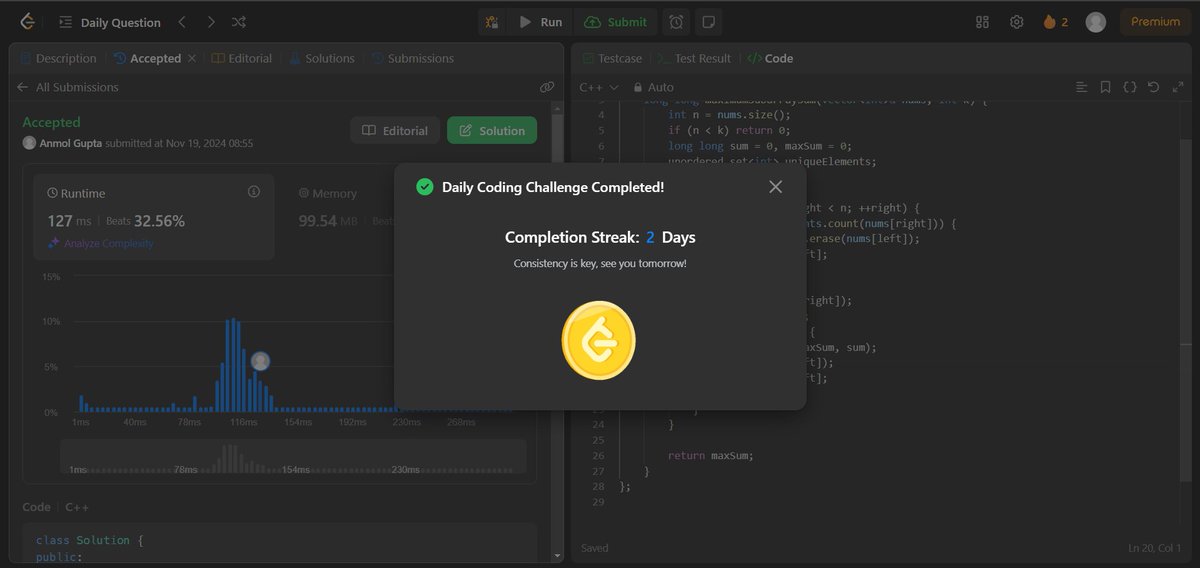Switch to the Test Result tab
This screenshot has width=1200, height=568.
click(x=694, y=58)
